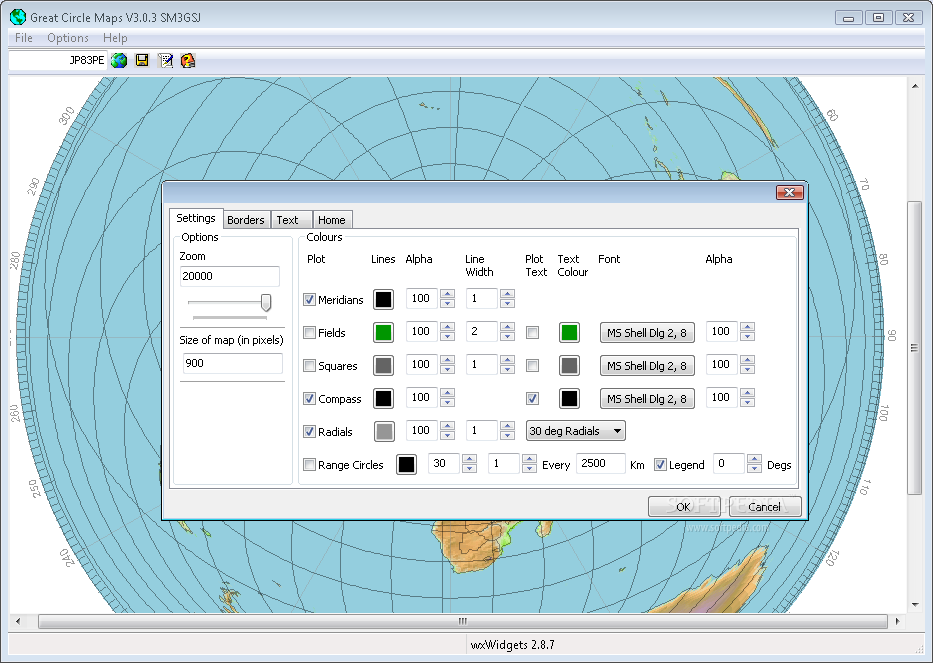Click the vertical scrollbar down arrow

click(915, 606)
